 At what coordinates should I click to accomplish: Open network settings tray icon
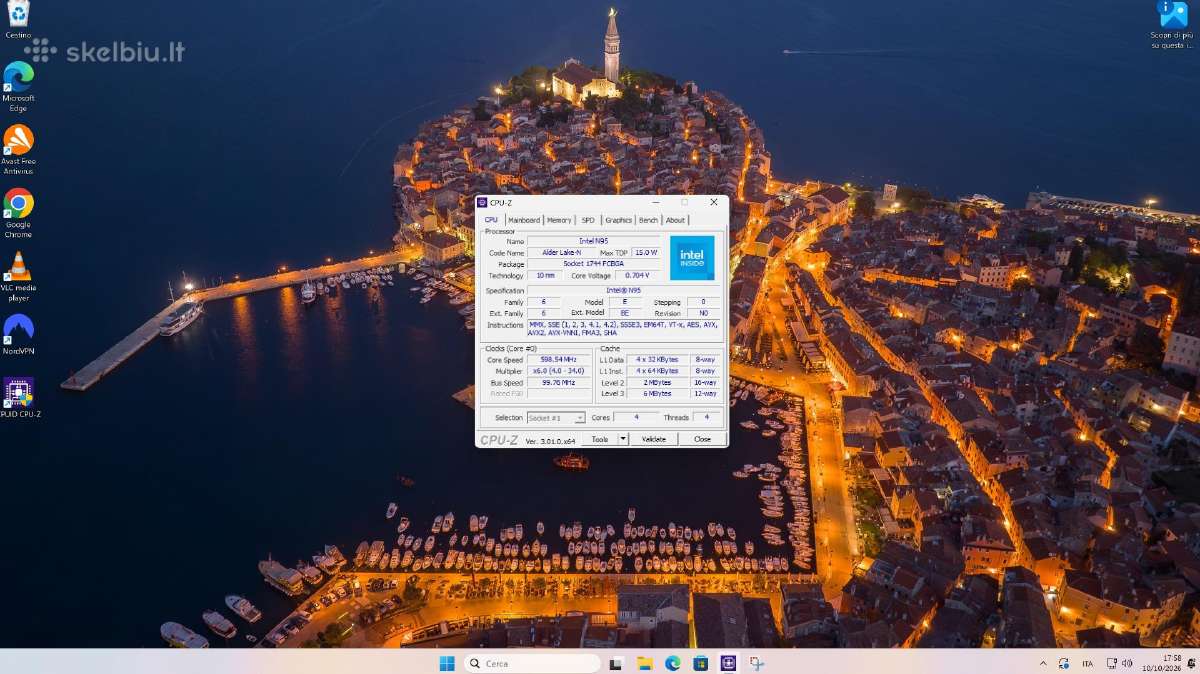pos(1112,663)
